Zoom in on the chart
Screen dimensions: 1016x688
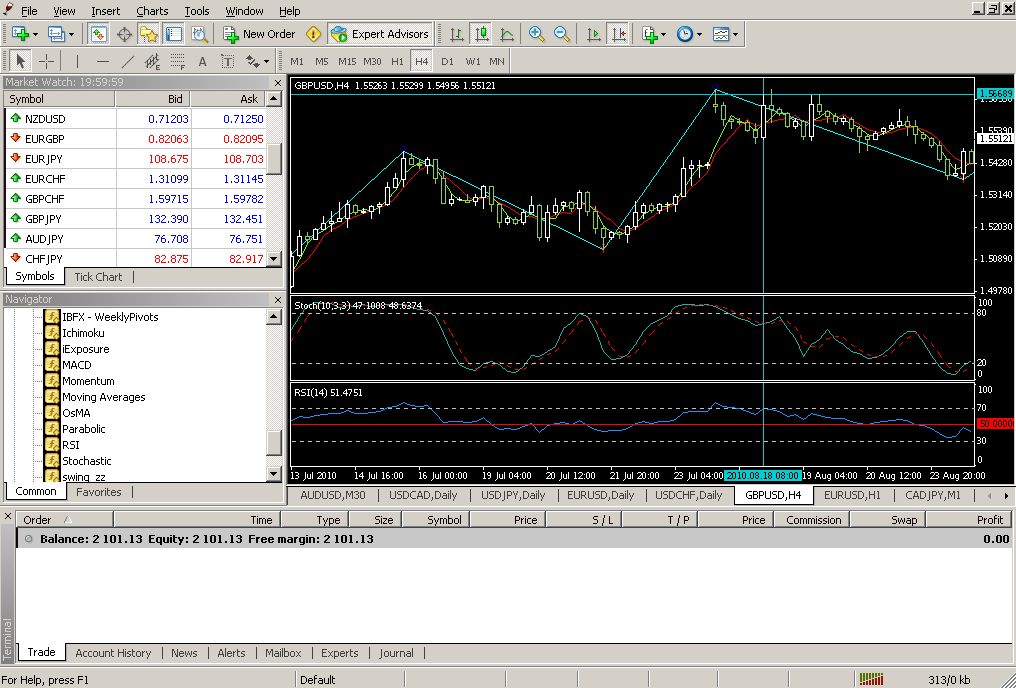click(537, 34)
